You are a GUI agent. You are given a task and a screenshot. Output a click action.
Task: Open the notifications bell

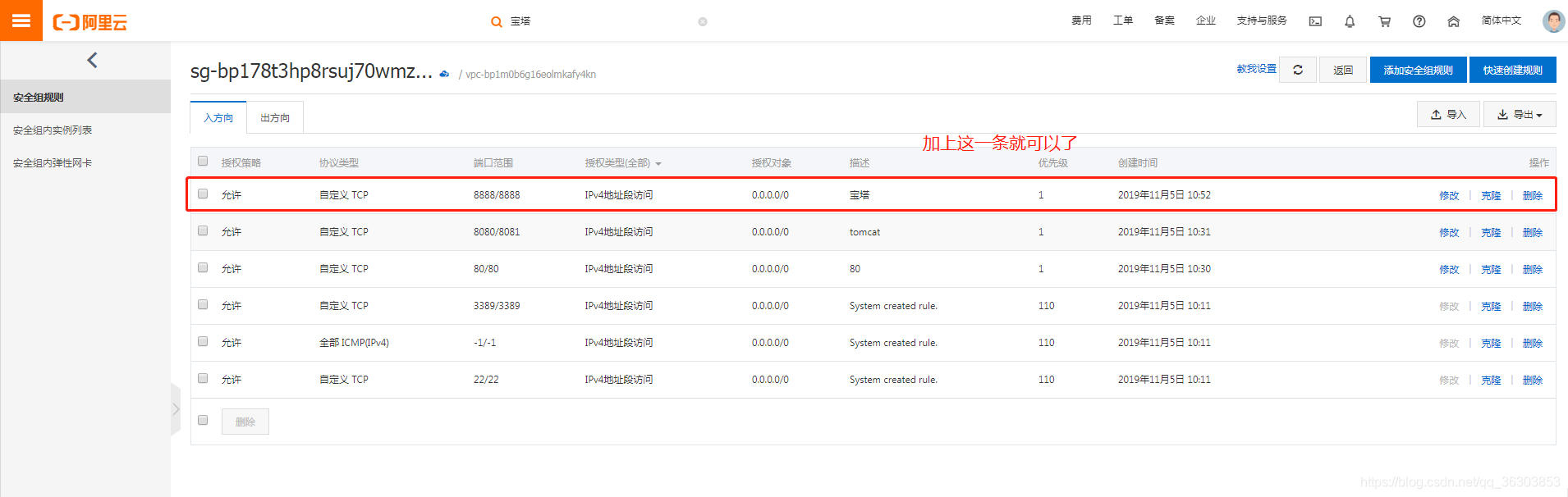pyautogui.click(x=1350, y=22)
